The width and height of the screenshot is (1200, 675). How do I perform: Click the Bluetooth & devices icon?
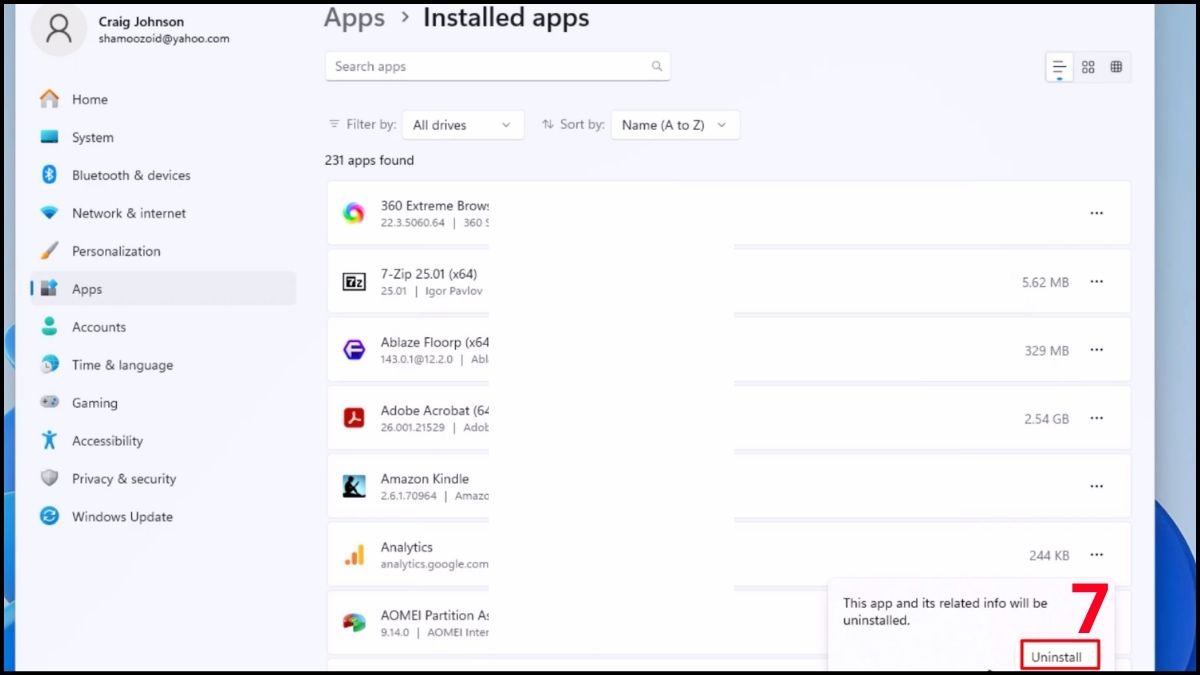tap(49, 175)
